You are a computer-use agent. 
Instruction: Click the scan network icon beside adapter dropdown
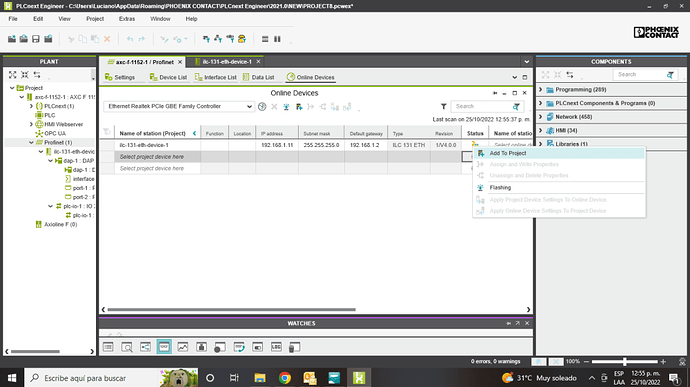coord(262,107)
